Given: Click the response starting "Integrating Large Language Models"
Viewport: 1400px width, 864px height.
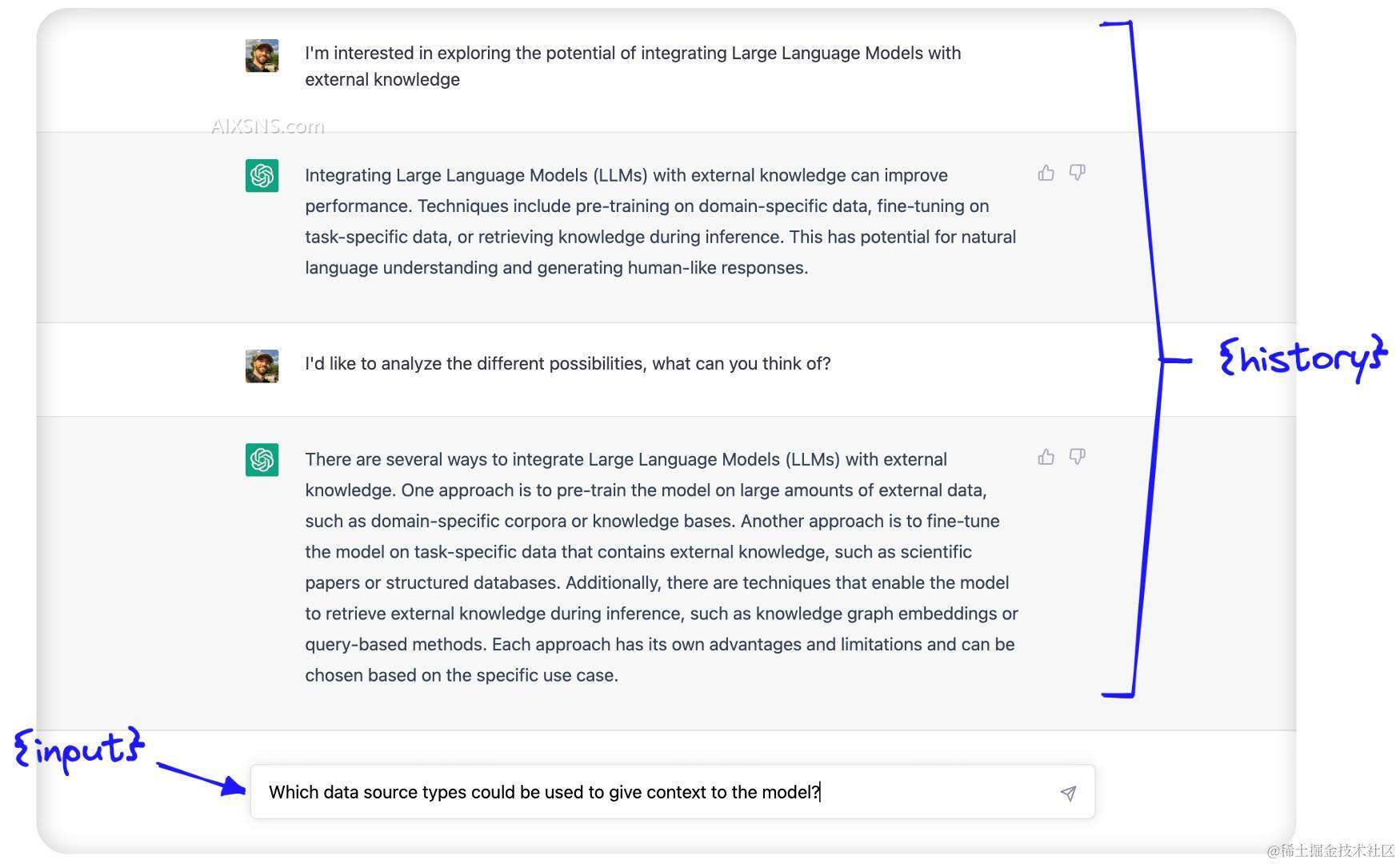Looking at the screenshot, I should [x=660, y=221].
